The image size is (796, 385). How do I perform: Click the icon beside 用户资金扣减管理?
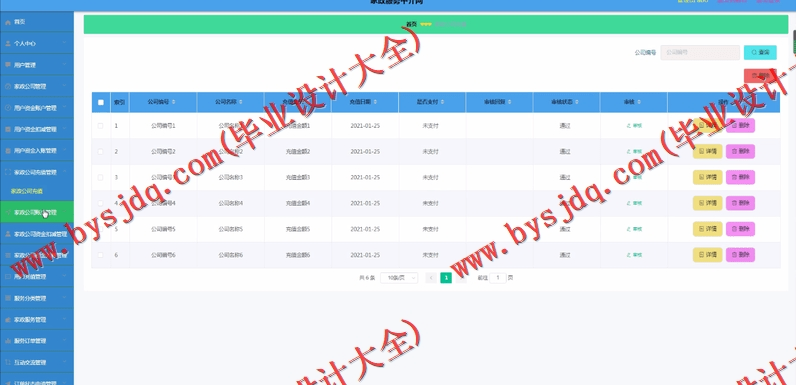(x=8, y=130)
